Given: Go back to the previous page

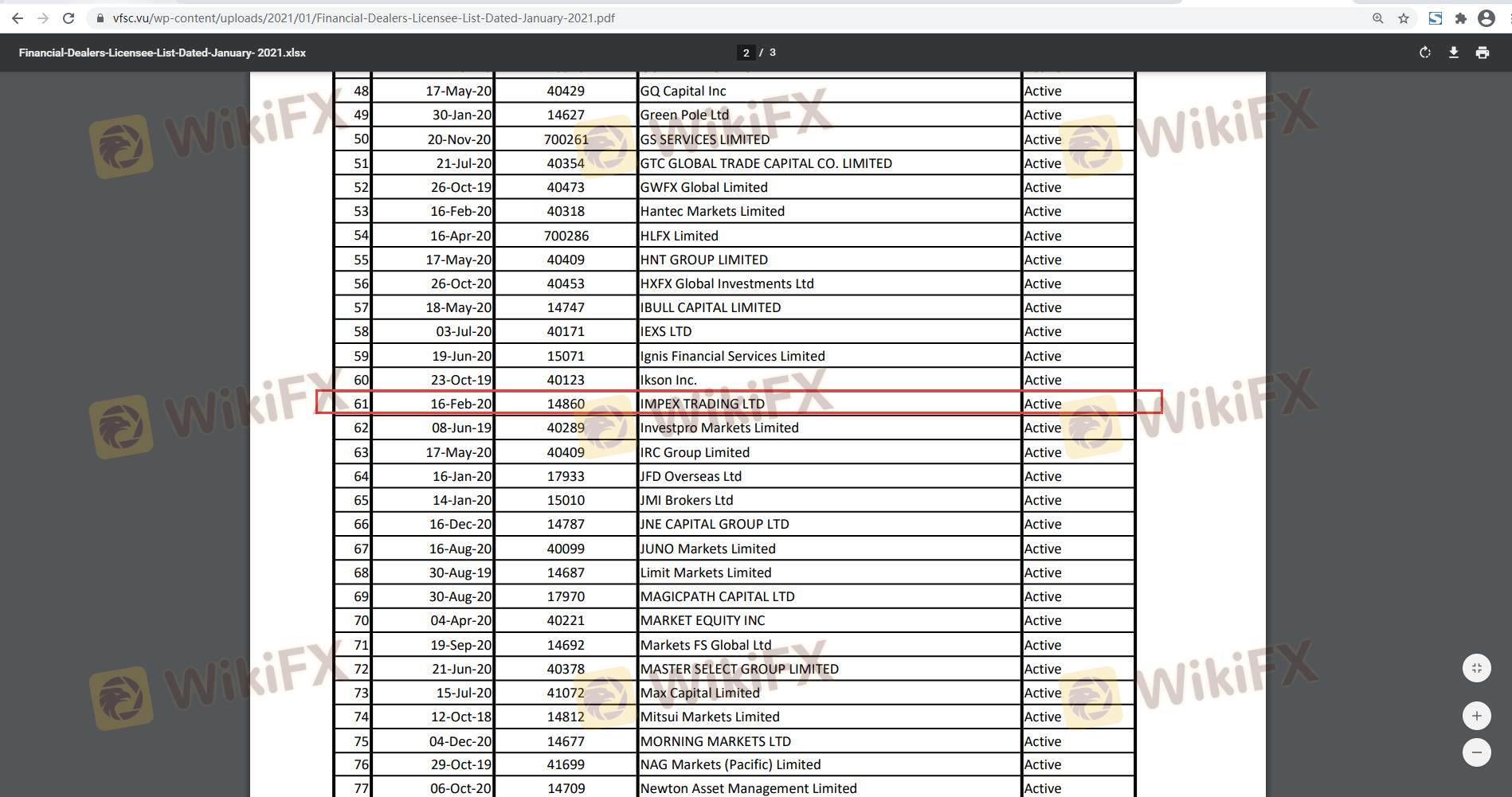Looking at the screenshot, I should (18, 18).
